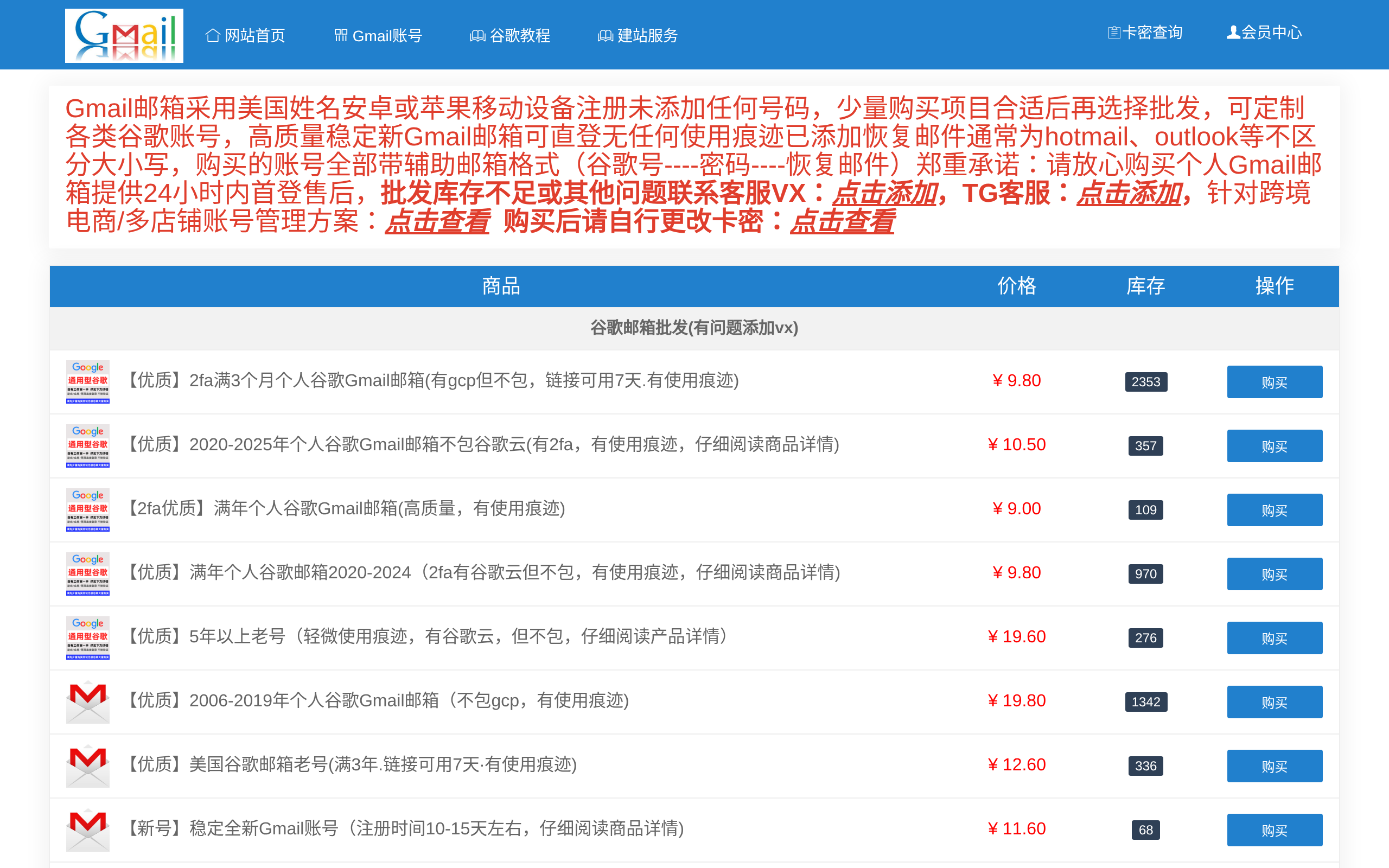Viewport: 1389px width, 868px height.
Task: Open 会员中心 member center
Action: coord(1264,33)
